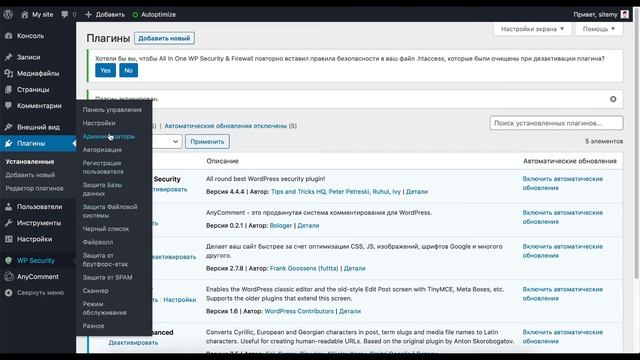640x360 pixels.
Task: Open Детали for version 2.7.8 plugin
Action: (355, 268)
